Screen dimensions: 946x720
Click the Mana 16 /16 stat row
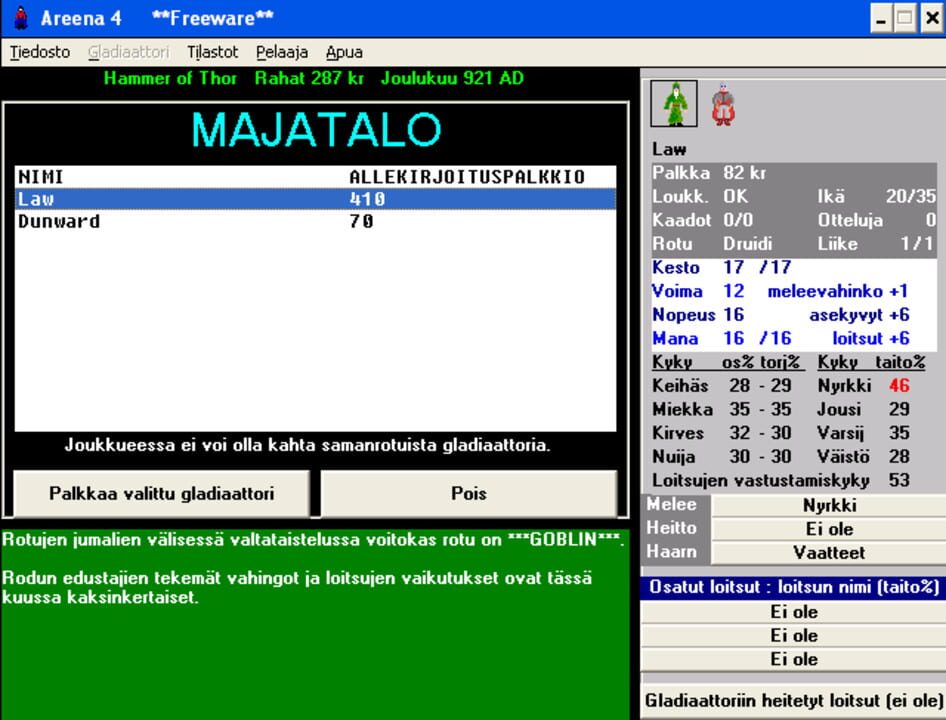click(x=793, y=338)
